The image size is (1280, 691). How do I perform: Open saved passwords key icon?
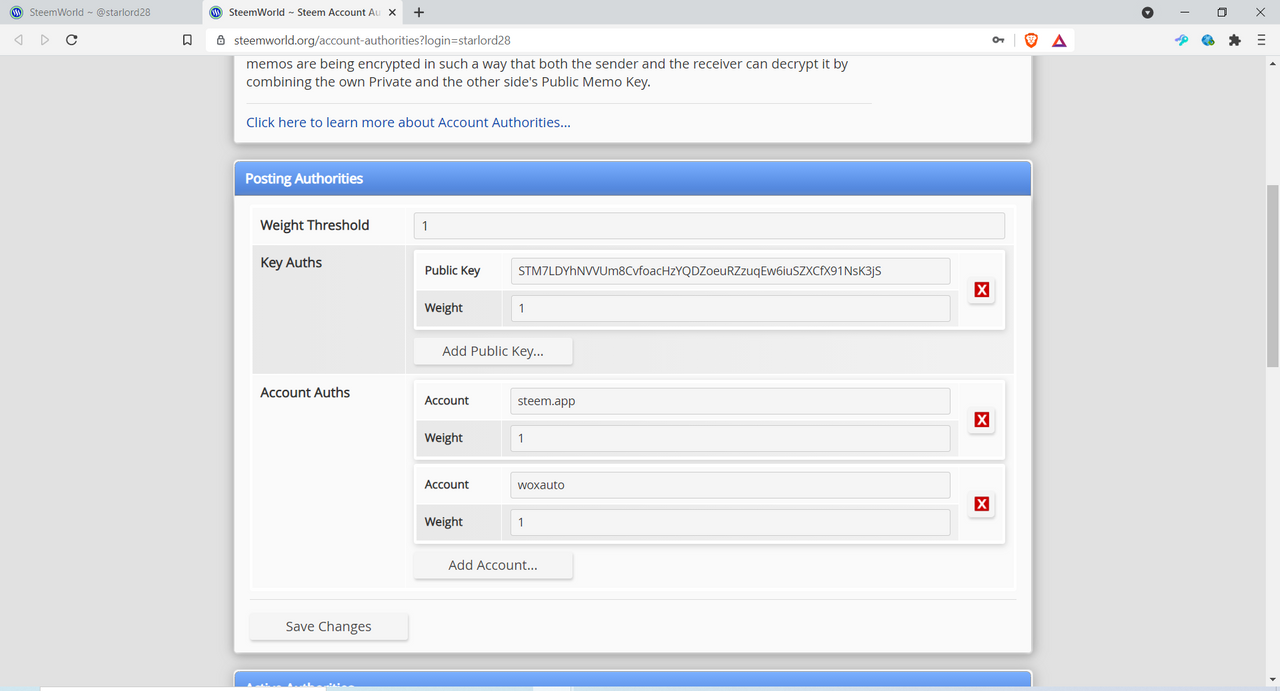tap(998, 40)
